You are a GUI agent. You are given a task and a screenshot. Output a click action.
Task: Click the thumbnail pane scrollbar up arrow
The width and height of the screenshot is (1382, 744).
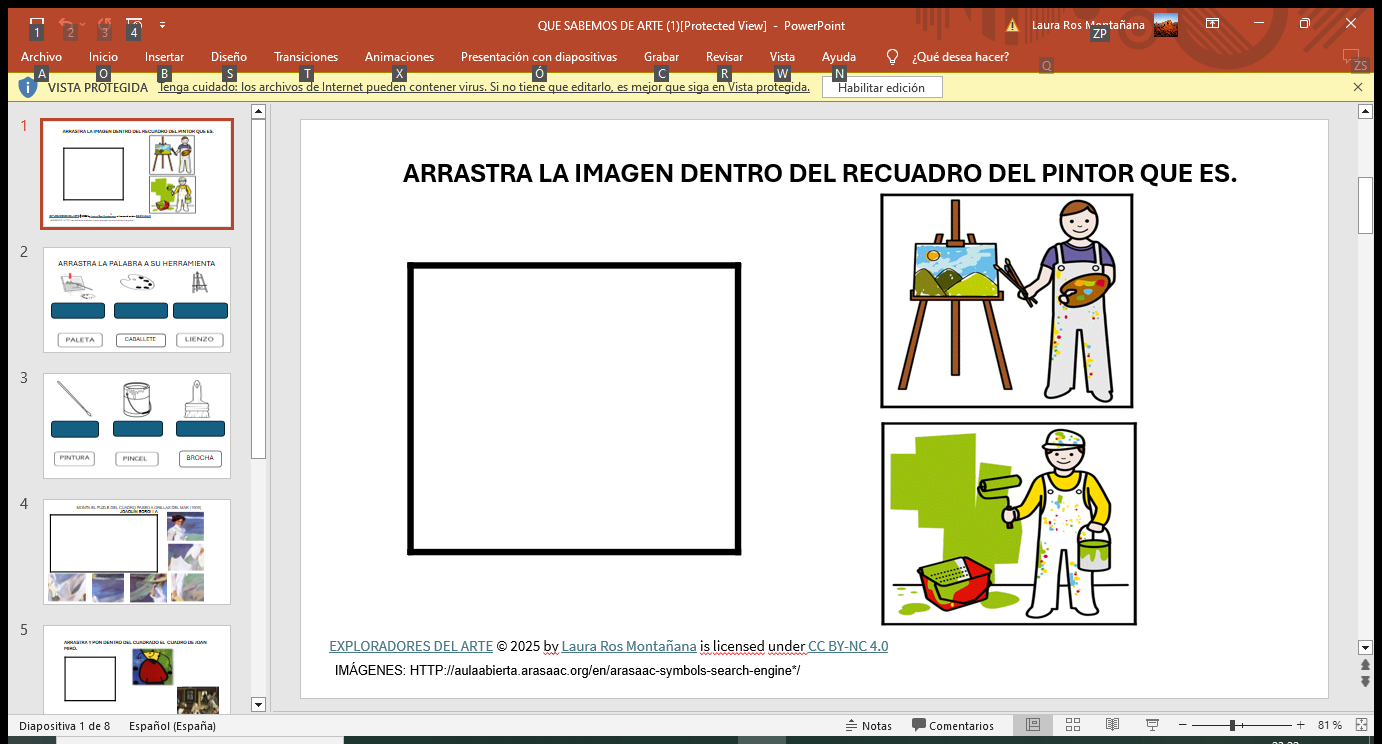[x=258, y=112]
